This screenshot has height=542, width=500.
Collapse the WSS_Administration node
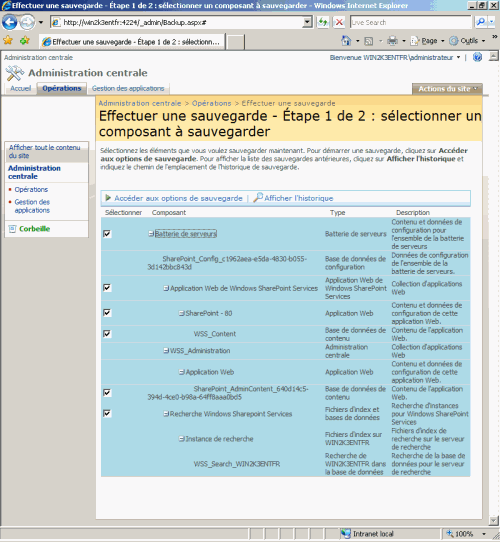[166, 351]
